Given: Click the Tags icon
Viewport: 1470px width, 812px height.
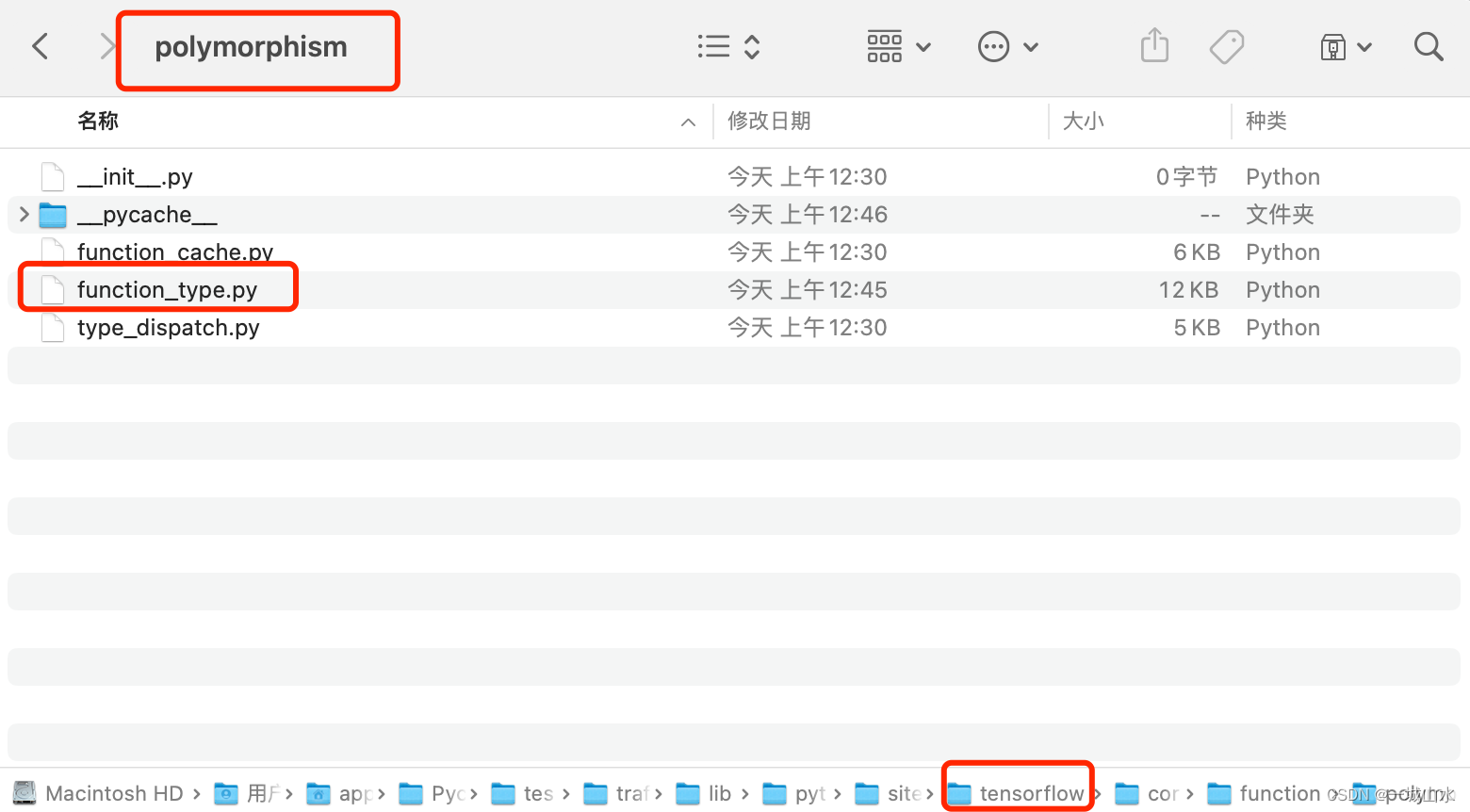Looking at the screenshot, I should pyautogui.click(x=1226, y=45).
